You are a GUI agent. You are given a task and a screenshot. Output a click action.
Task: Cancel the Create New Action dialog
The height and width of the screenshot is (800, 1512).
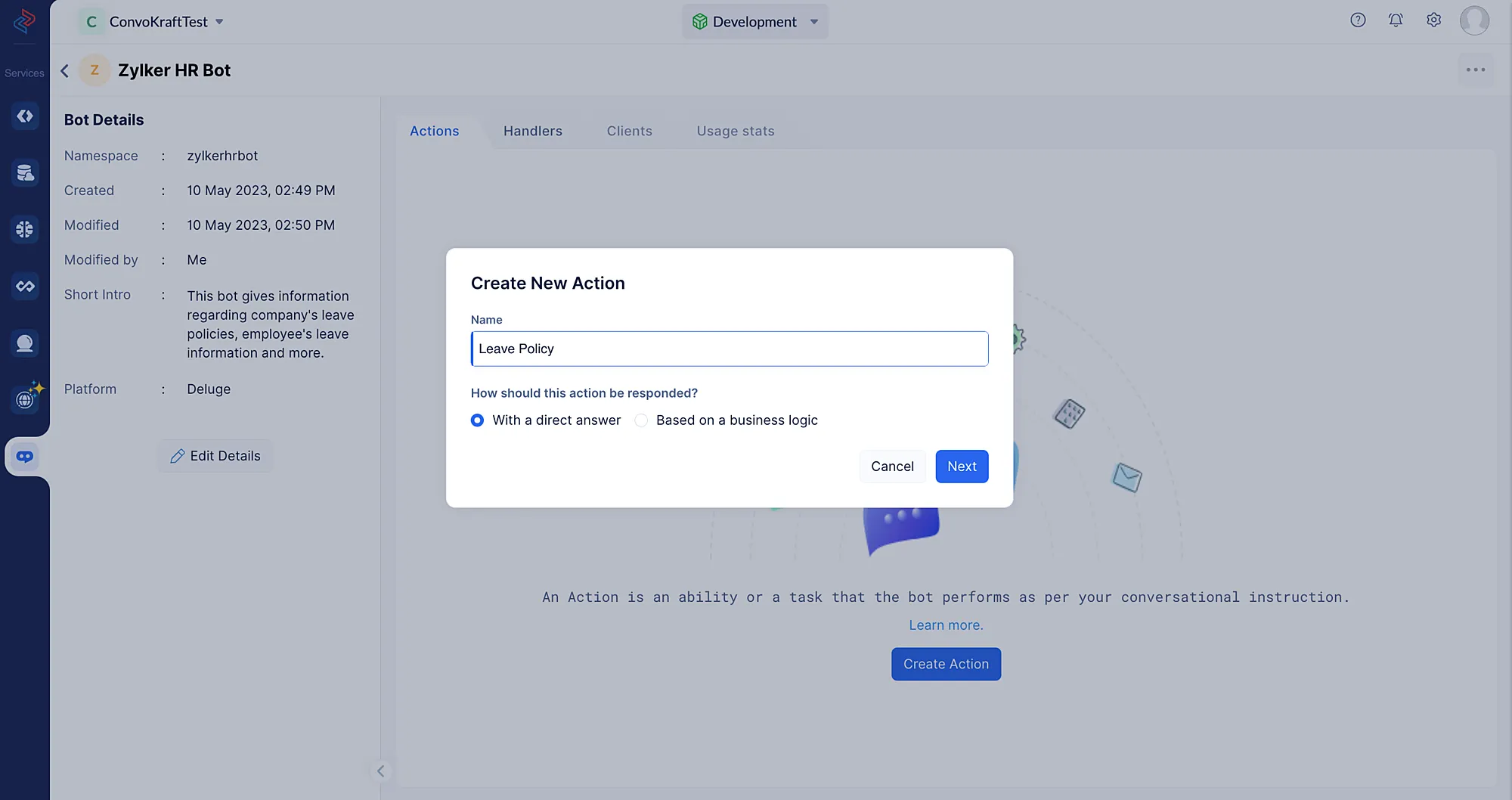point(892,467)
